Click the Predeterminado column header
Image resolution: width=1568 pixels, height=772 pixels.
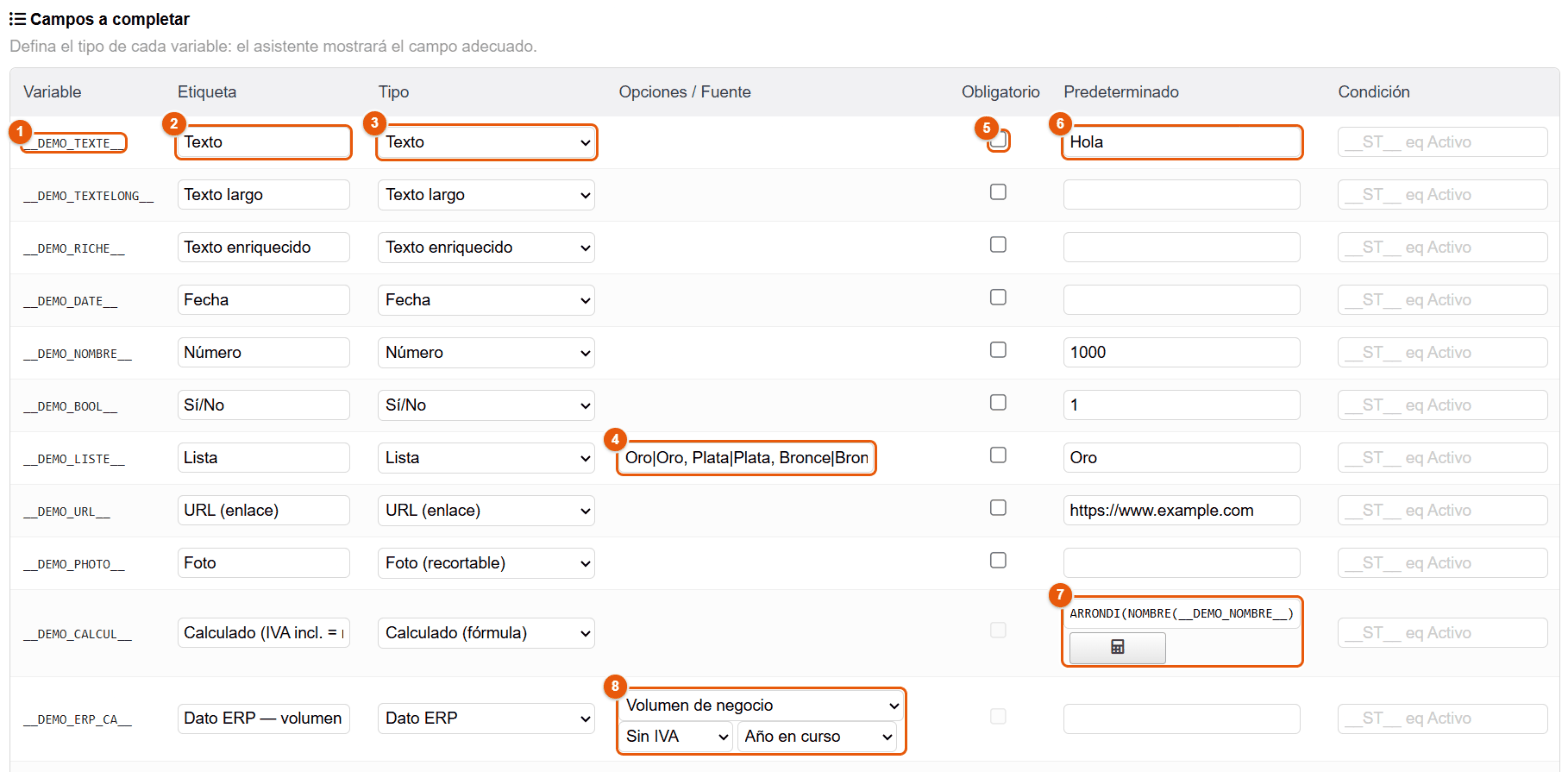(x=1121, y=92)
